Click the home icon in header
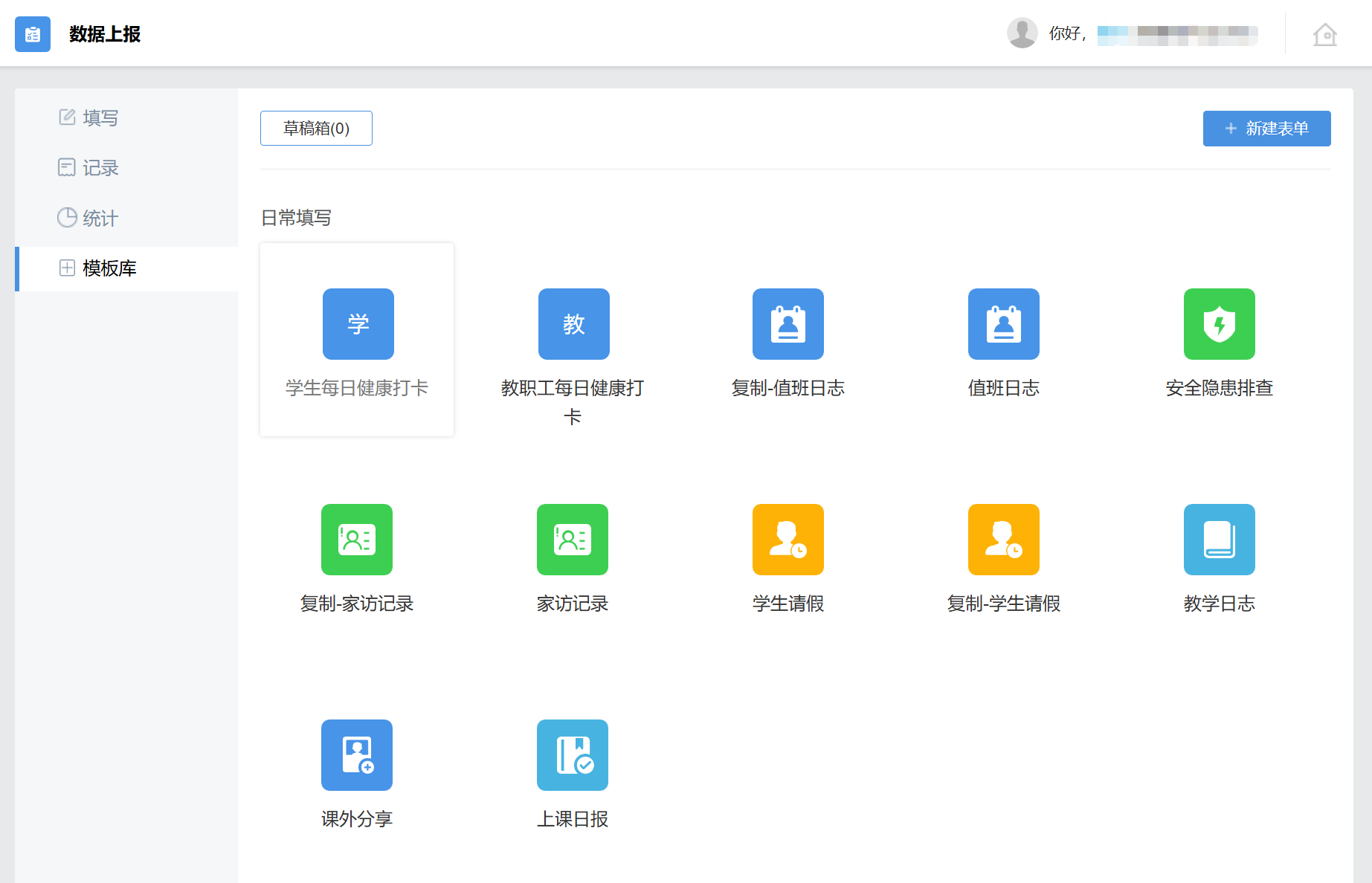Image resolution: width=1372 pixels, height=883 pixels. pyautogui.click(x=1324, y=34)
